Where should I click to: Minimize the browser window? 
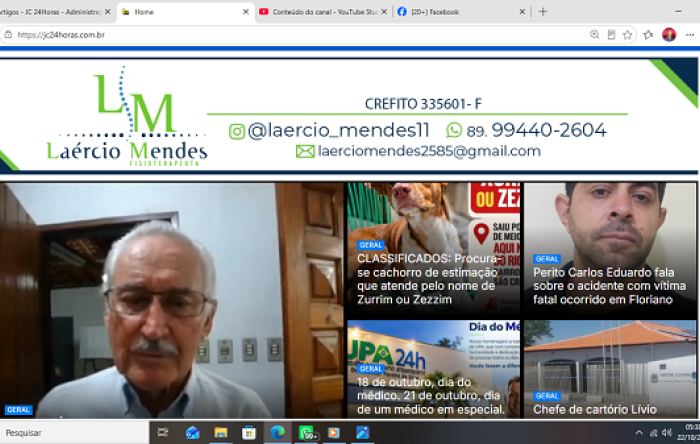[x=679, y=12]
